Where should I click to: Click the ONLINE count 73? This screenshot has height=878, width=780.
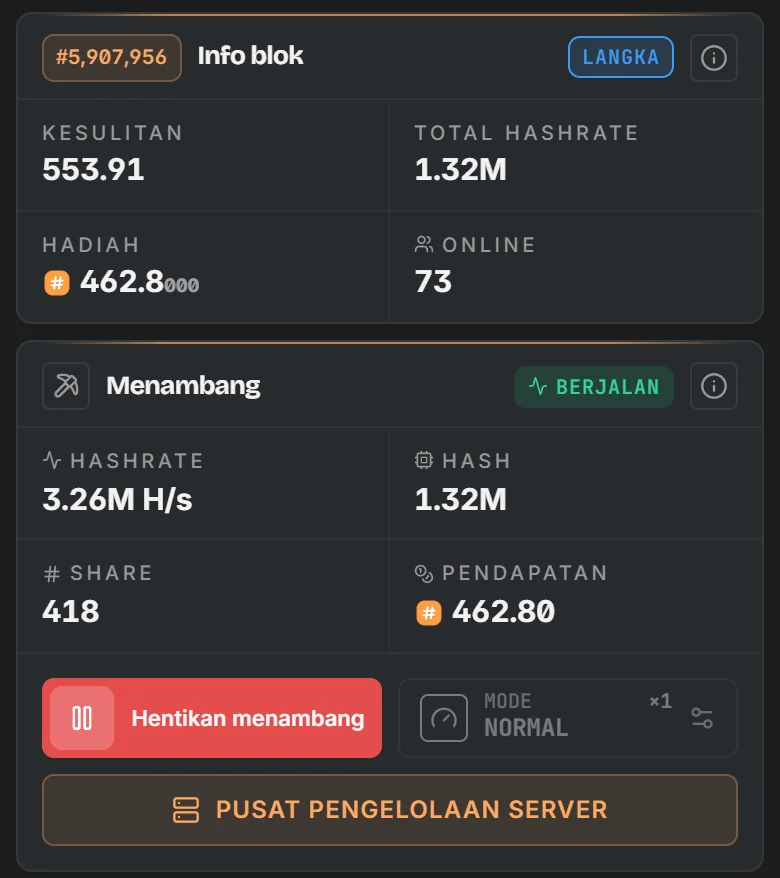433,282
